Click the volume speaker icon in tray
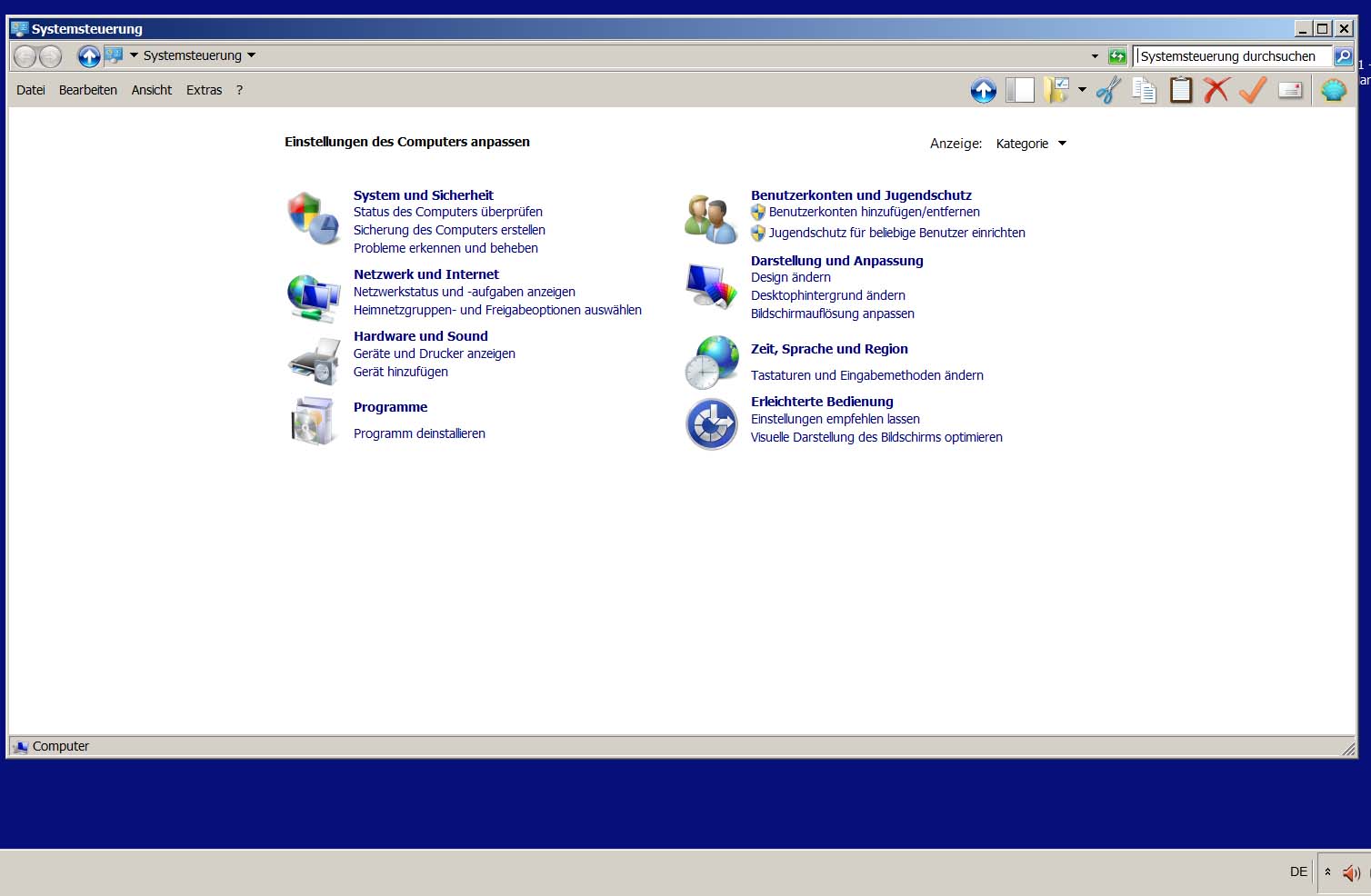1371x896 pixels. 1351,873
